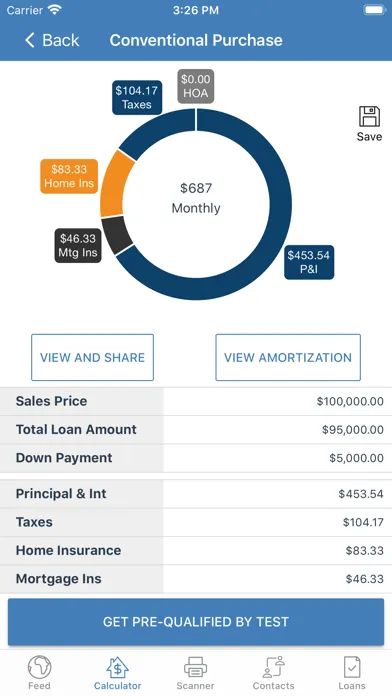Screen dimensions: 392x696
Task: Tap the Sales Price value row
Action: click(x=196, y=401)
